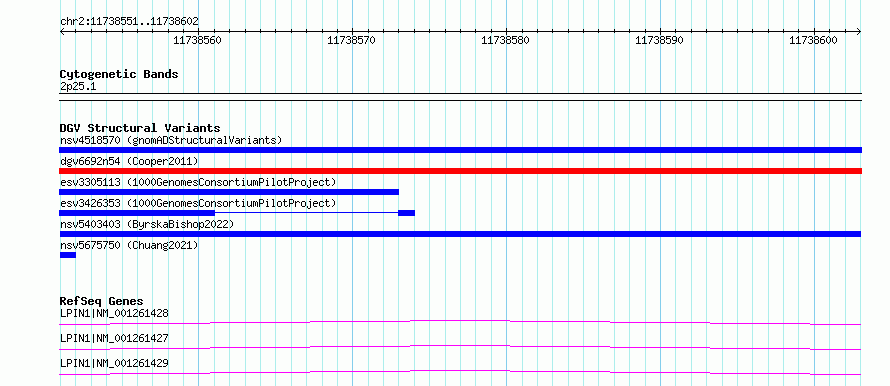Click ruler tick label 11738590
Viewport: 890px width, 386px height.
pyautogui.click(x=659, y=40)
